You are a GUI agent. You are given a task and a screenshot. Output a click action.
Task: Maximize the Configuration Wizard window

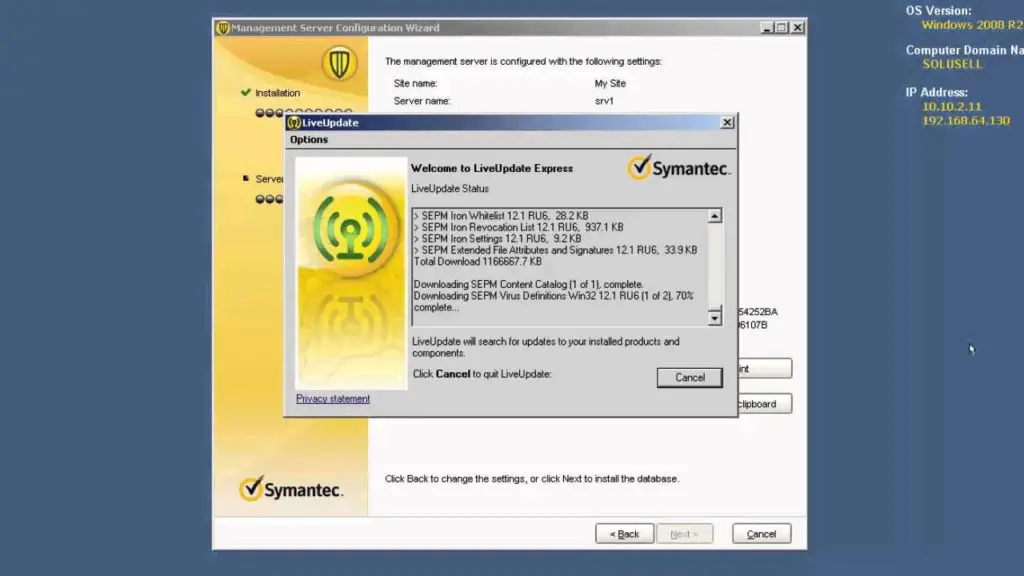click(781, 27)
